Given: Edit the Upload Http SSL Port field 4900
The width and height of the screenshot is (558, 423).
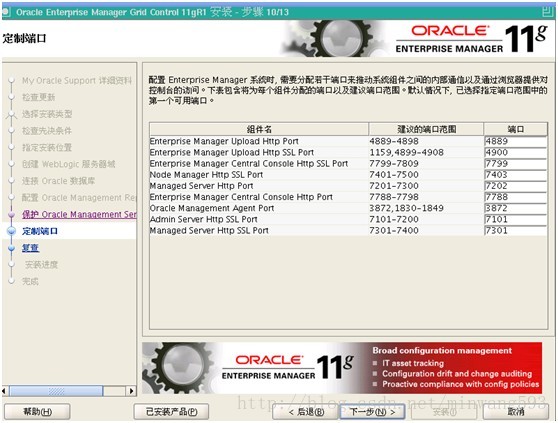Looking at the screenshot, I should click(x=515, y=152).
